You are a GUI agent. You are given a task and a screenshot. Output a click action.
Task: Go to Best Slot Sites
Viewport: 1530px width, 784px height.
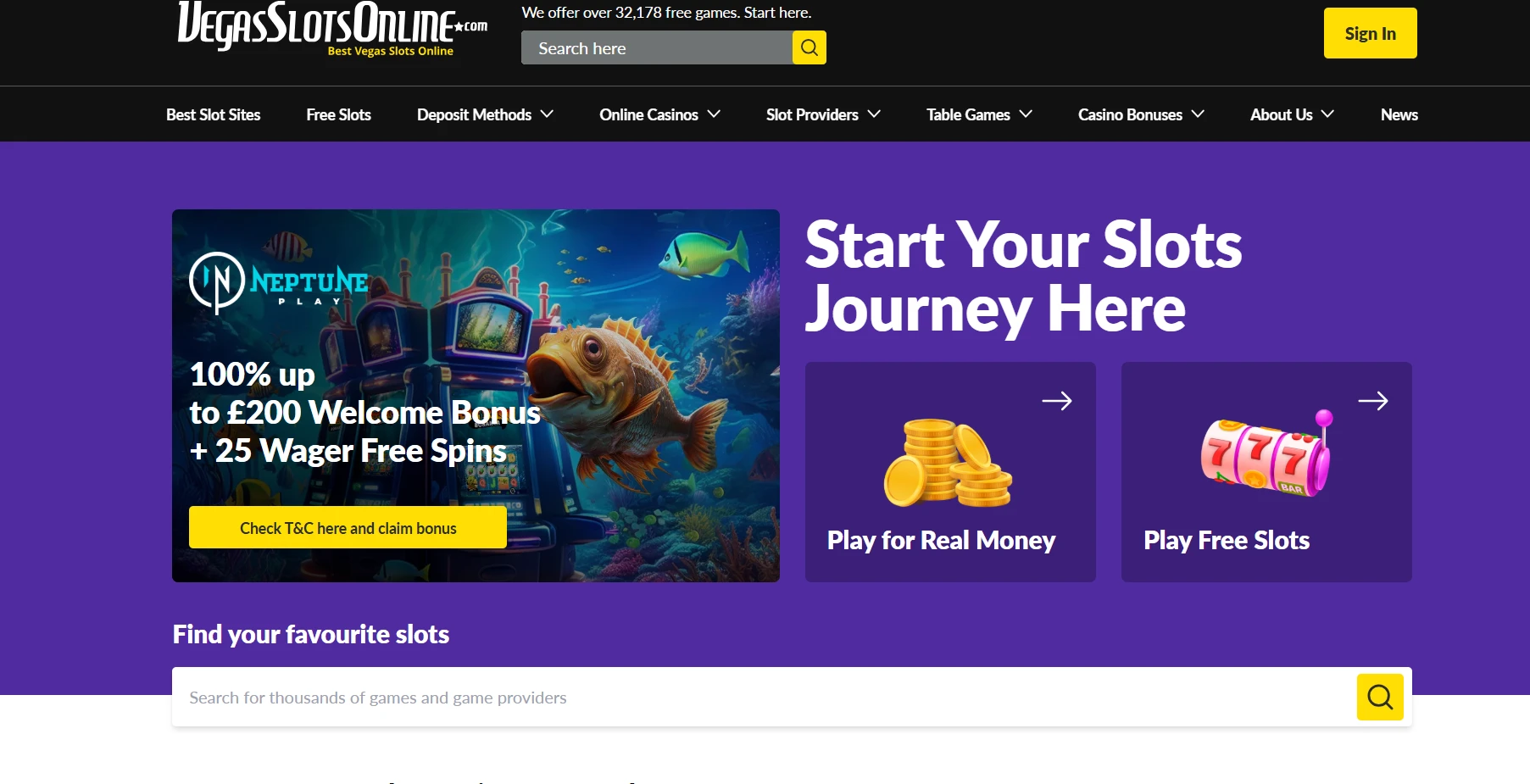pyautogui.click(x=213, y=114)
